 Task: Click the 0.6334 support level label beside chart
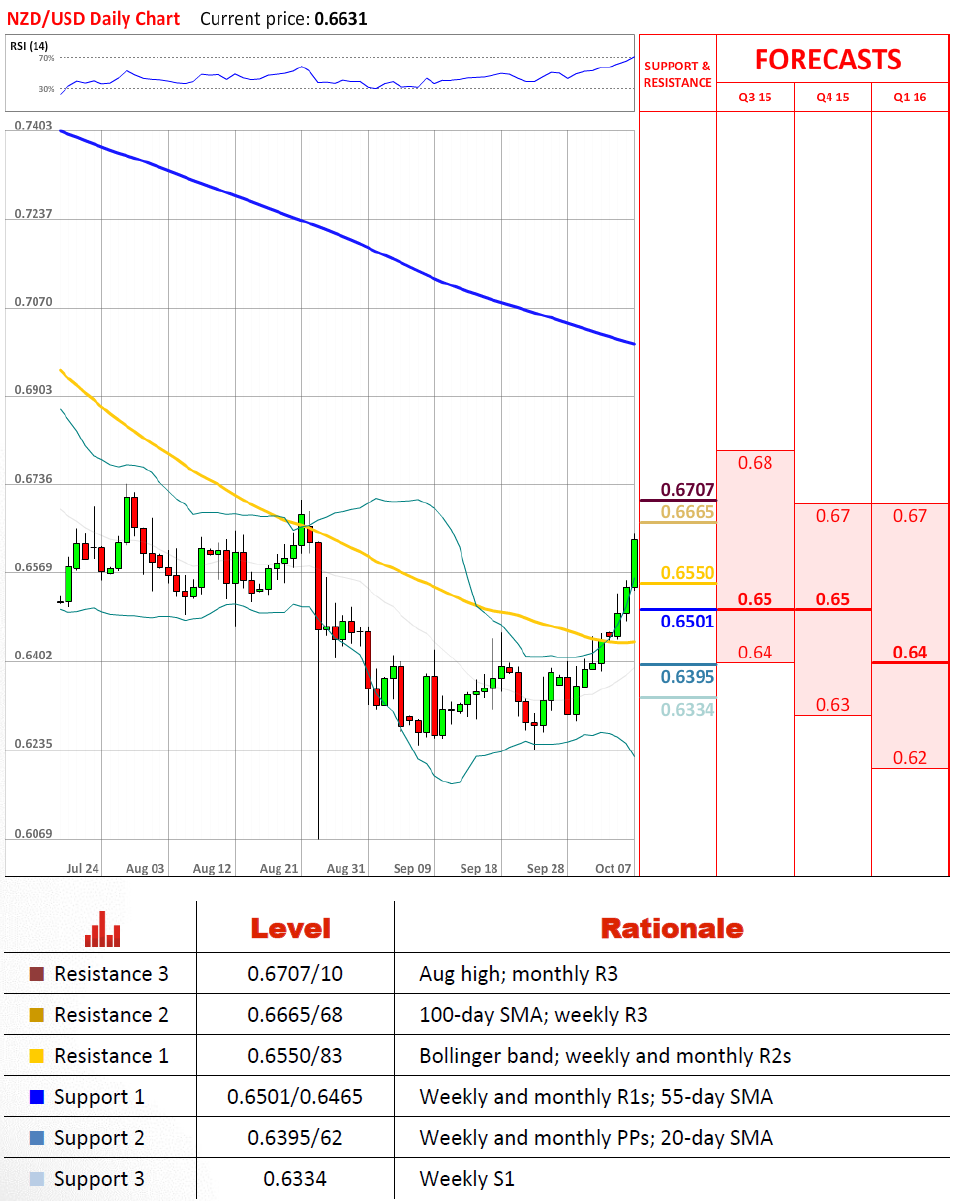pyautogui.click(x=688, y=709)
